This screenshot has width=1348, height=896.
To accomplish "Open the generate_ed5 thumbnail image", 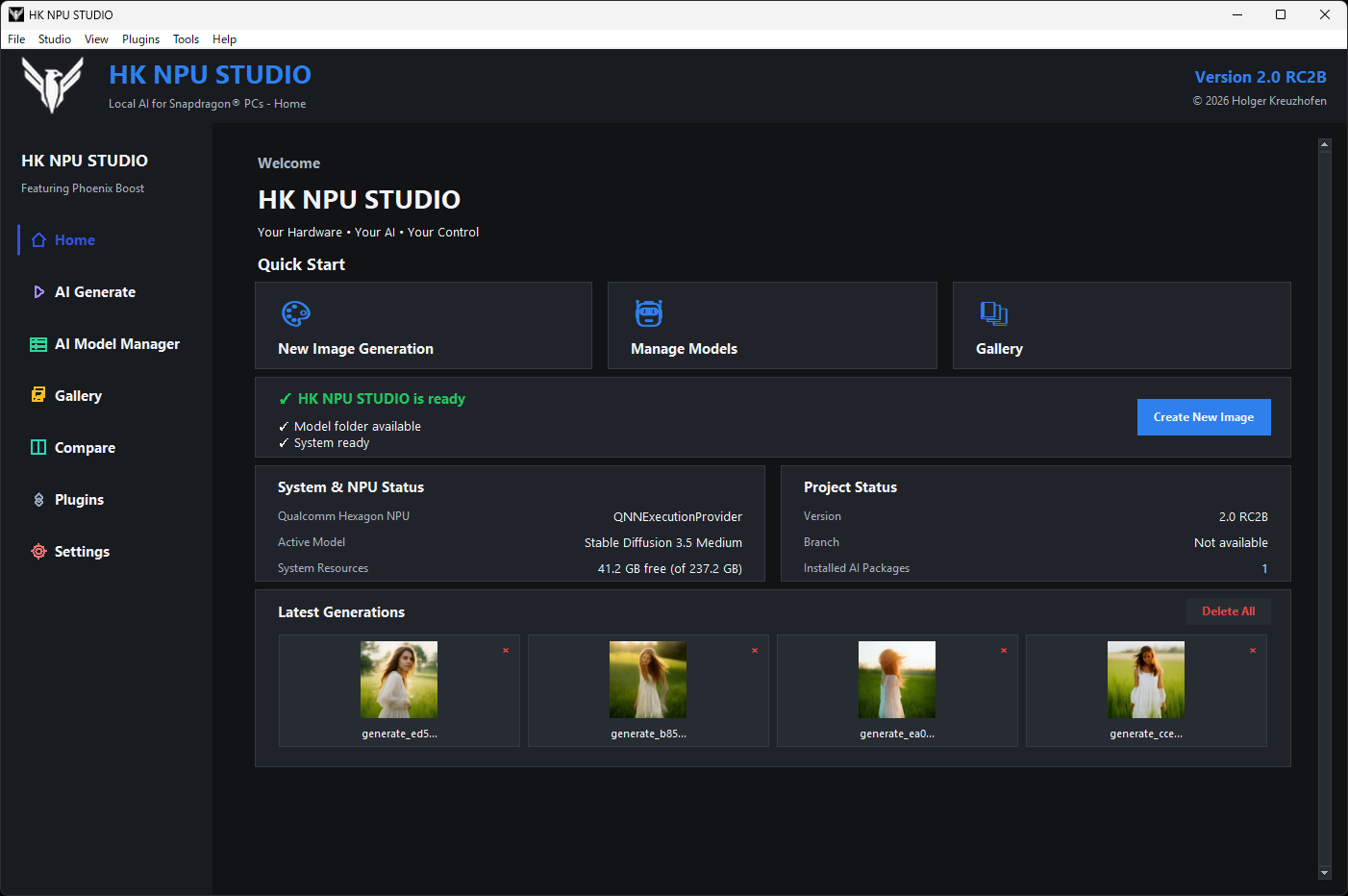I will point(399,680).
